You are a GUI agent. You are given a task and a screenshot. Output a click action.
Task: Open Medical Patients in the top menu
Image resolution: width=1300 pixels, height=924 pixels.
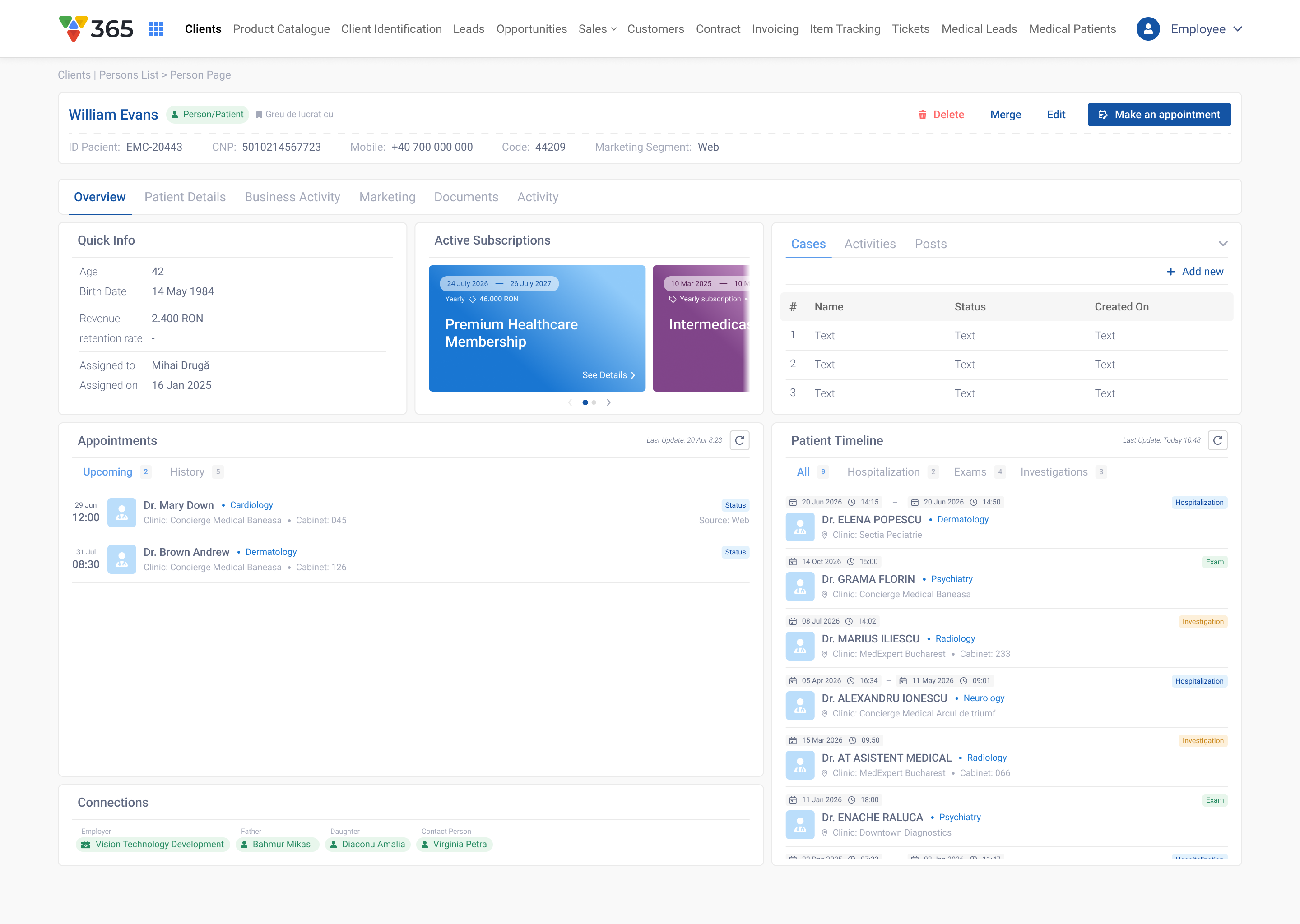point(1072,29)
